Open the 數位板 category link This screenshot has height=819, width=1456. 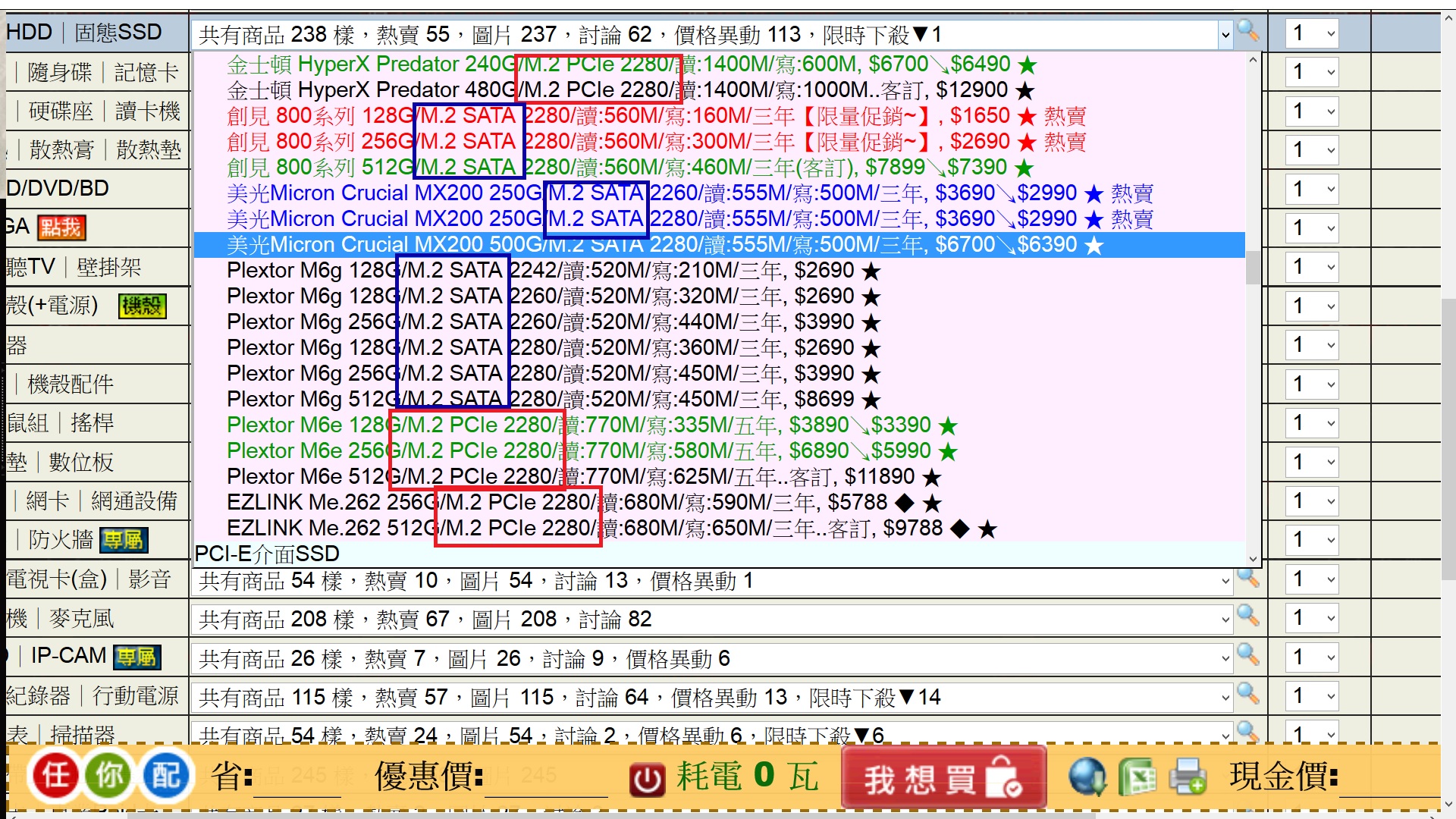[x=81, y=462]
